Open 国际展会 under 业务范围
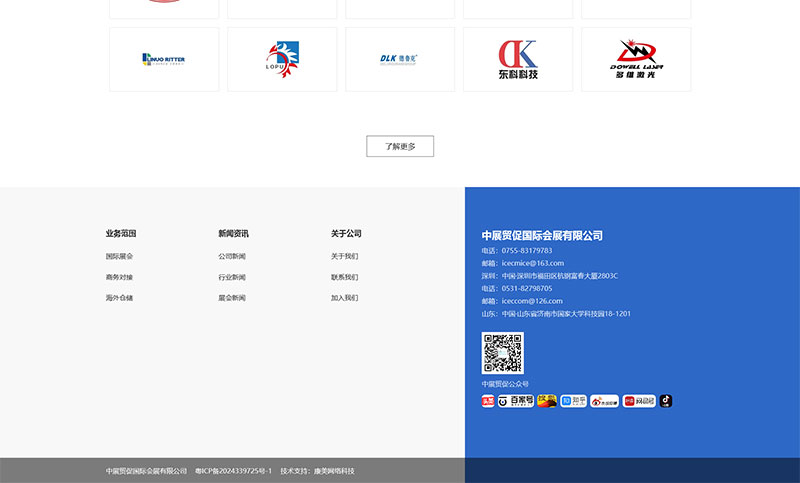This screenshot has height=483, width=800. tap(119, 256)
